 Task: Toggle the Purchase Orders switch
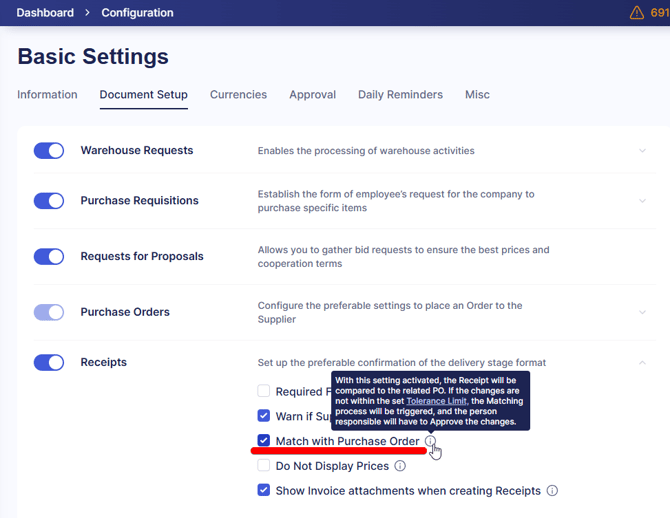pos(49,312)
